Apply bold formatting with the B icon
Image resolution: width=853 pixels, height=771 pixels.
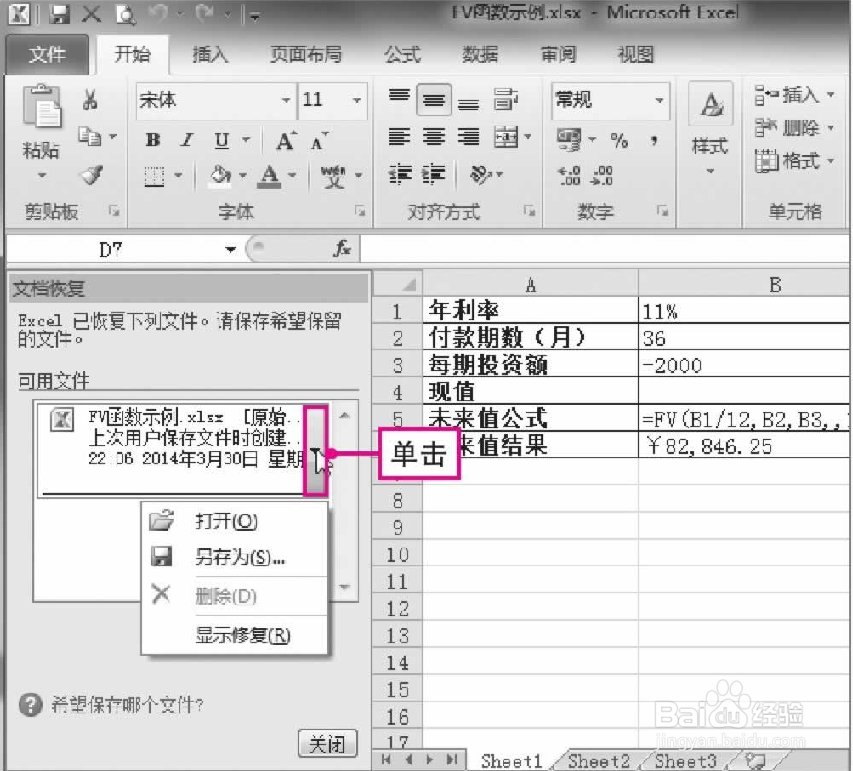tap(151, 140)
